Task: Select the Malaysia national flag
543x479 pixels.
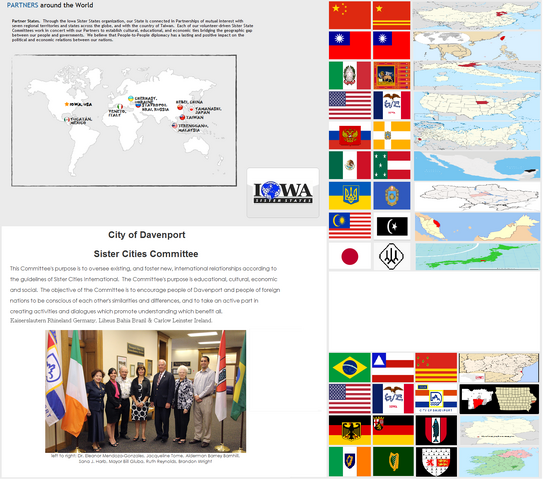Action: 350,226
